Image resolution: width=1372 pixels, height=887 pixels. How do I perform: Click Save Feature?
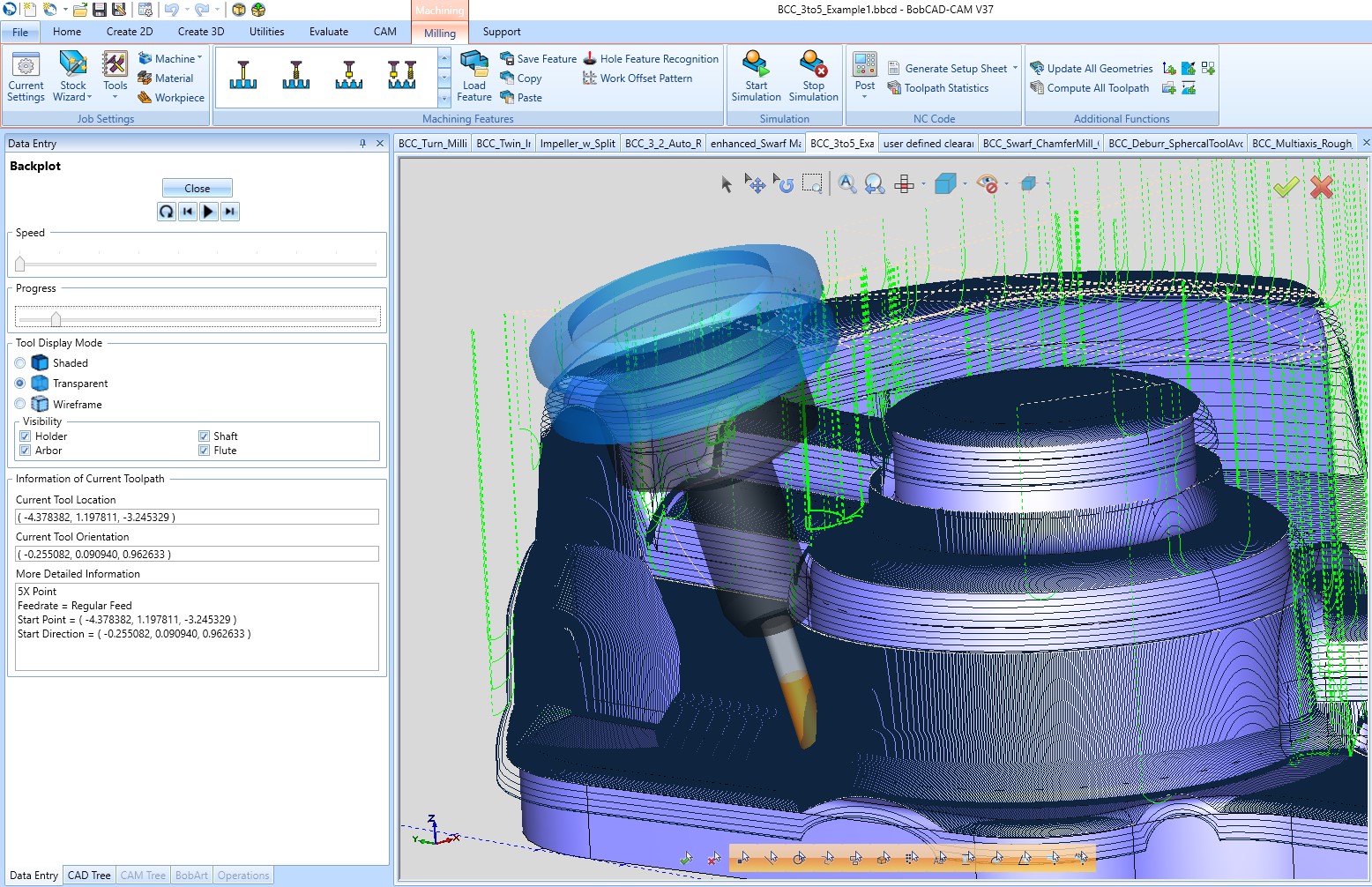pos(538,58)
